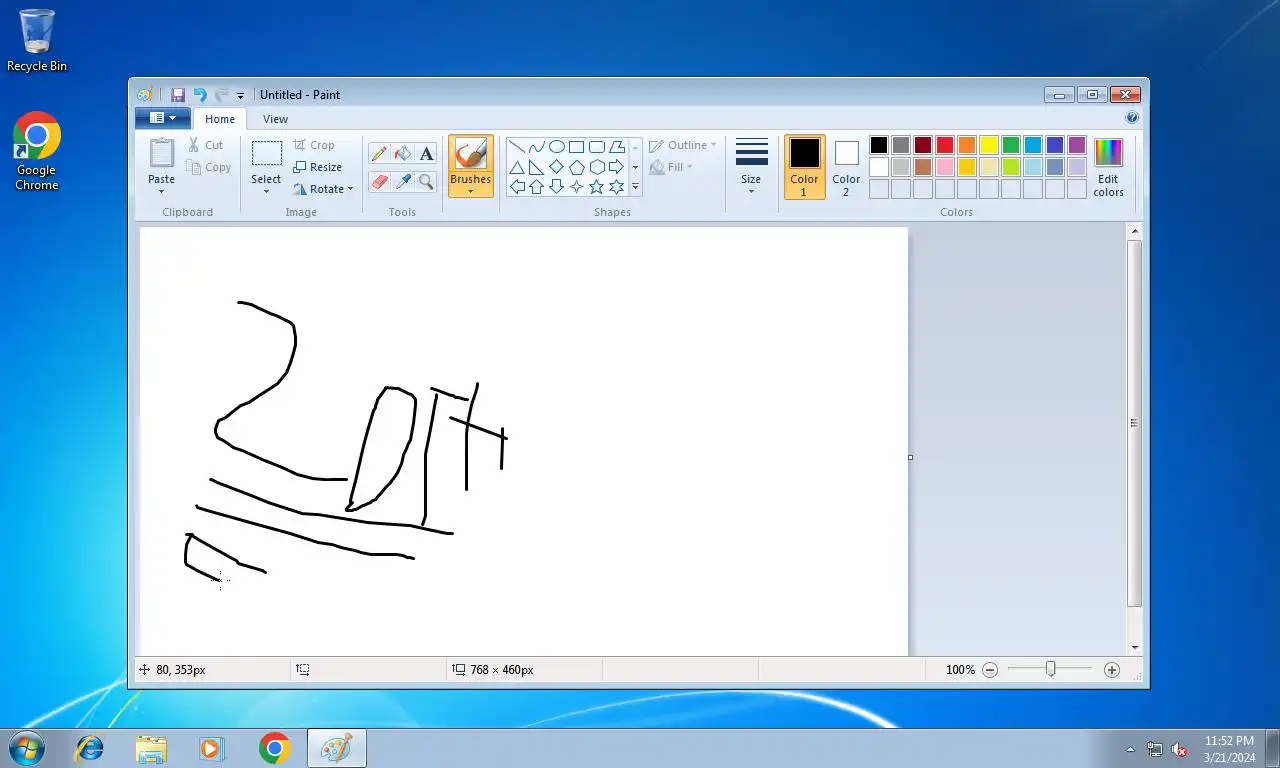The width and height of the screenshot is (1280, 768).
Task: Select the Fill with color bucket tool
Action: (403, 153)
